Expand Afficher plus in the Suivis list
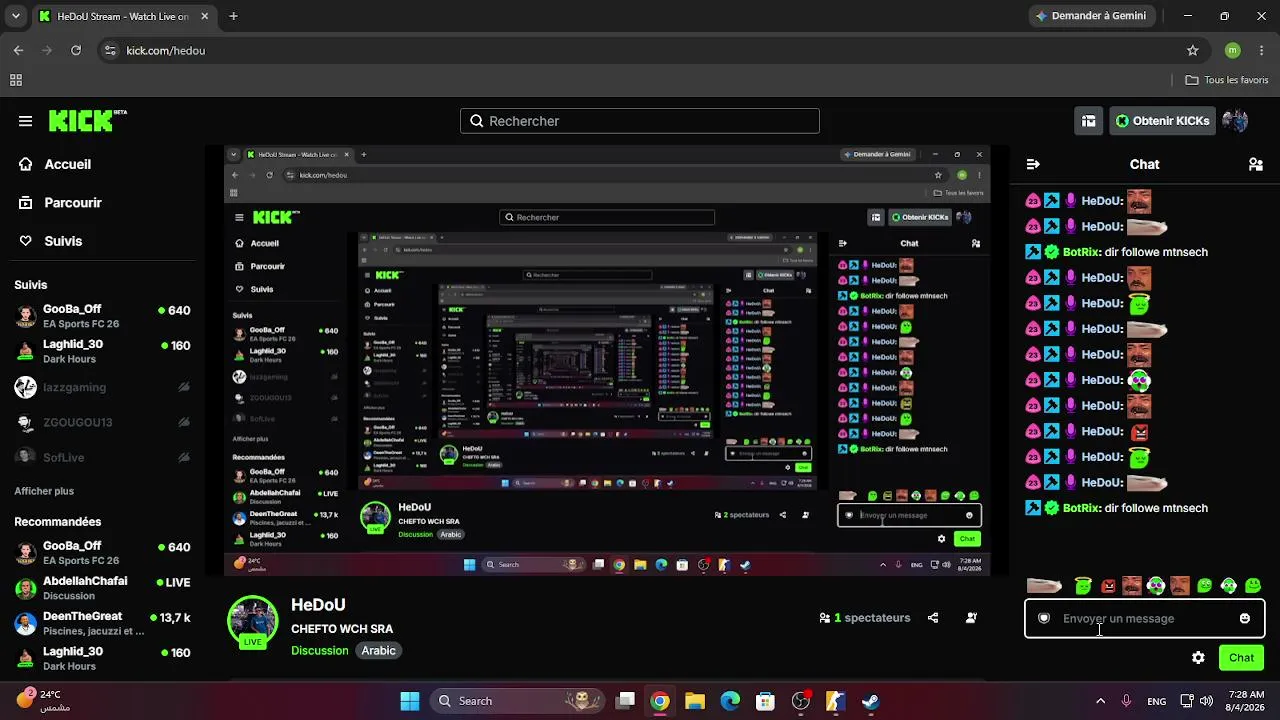1280x720 pixels. [44, 491]
